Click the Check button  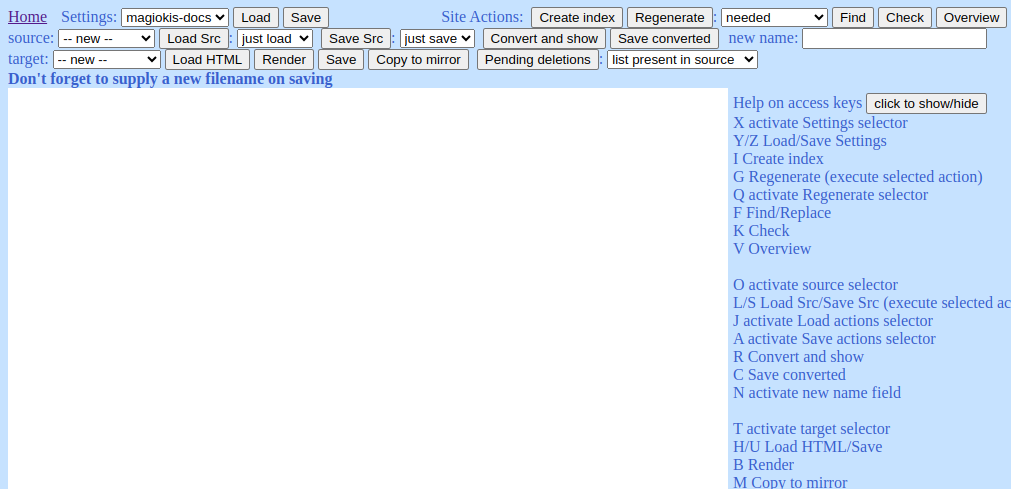[905, 17]
